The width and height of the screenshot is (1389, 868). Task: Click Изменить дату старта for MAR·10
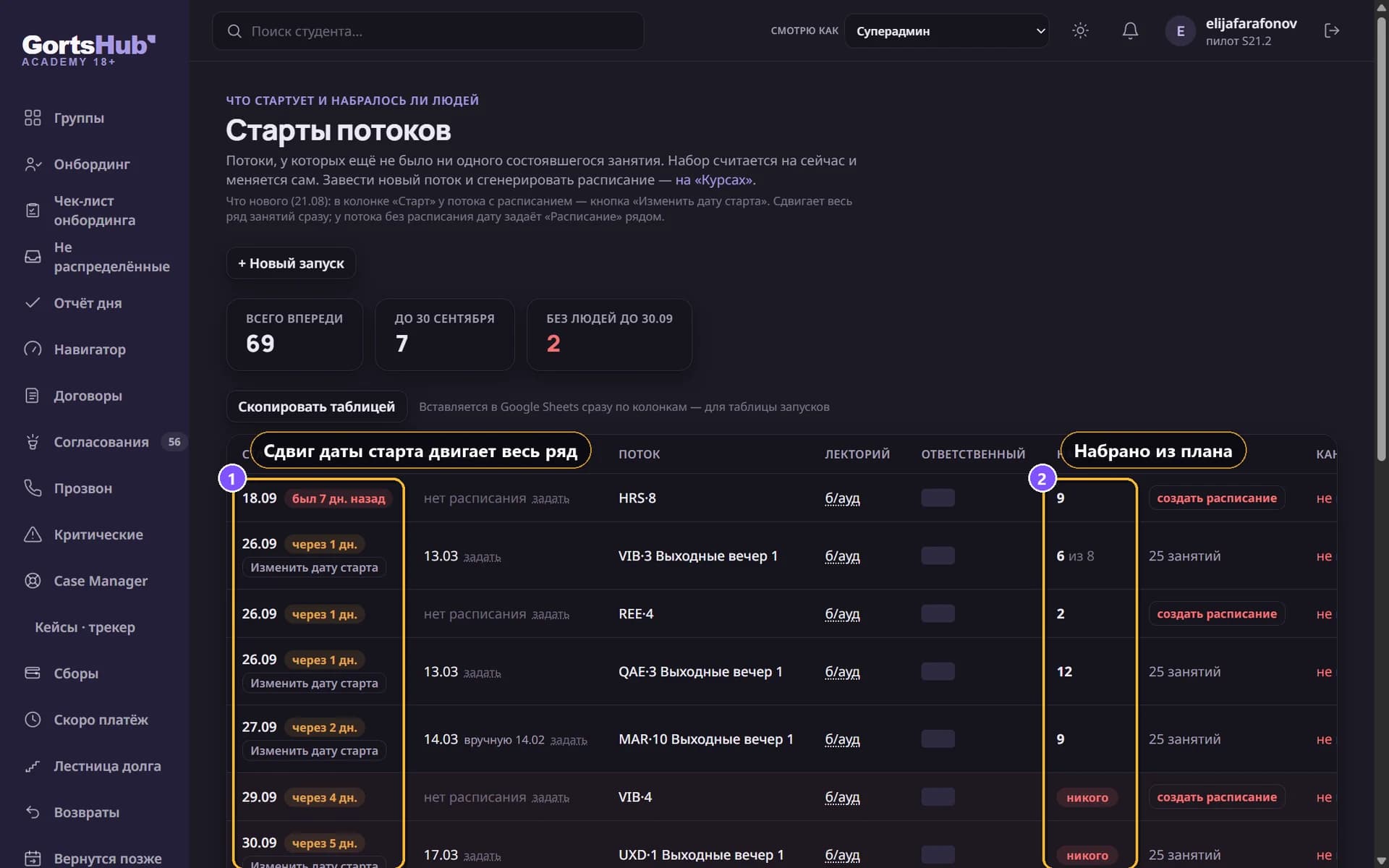point(314,751)
